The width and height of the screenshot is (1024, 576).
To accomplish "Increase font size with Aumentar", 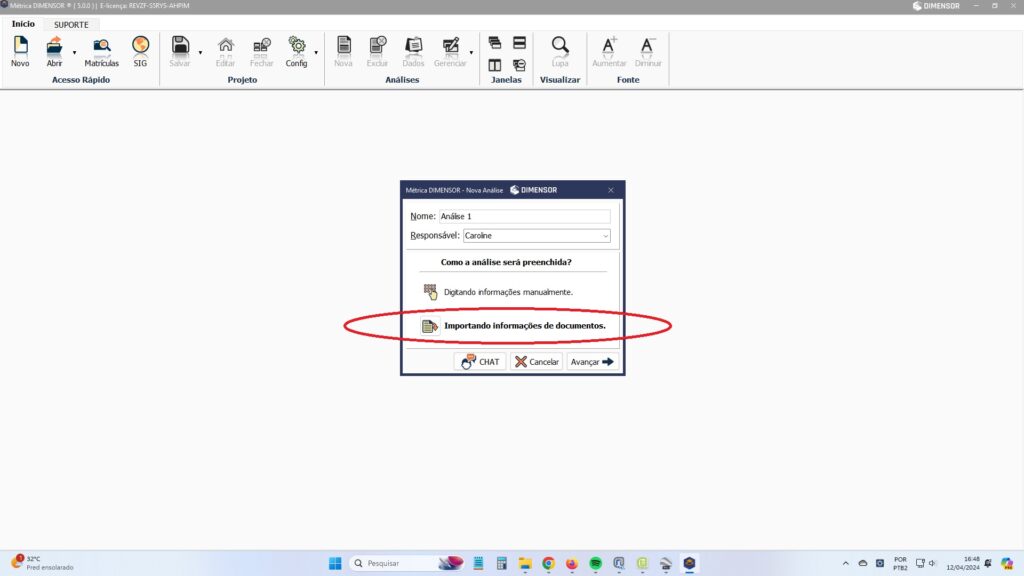I will (609, 52).
